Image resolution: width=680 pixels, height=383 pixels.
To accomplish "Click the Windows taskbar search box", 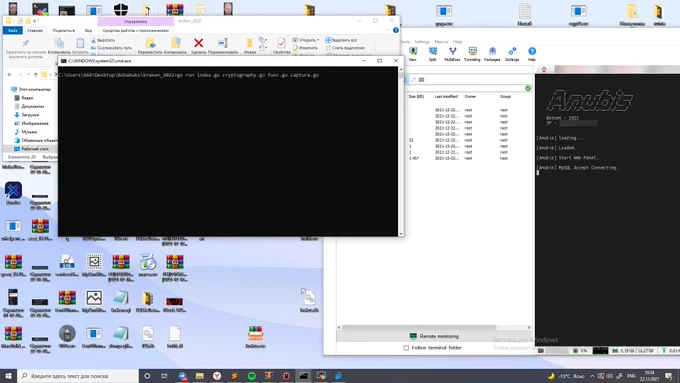I will (78, 376).
